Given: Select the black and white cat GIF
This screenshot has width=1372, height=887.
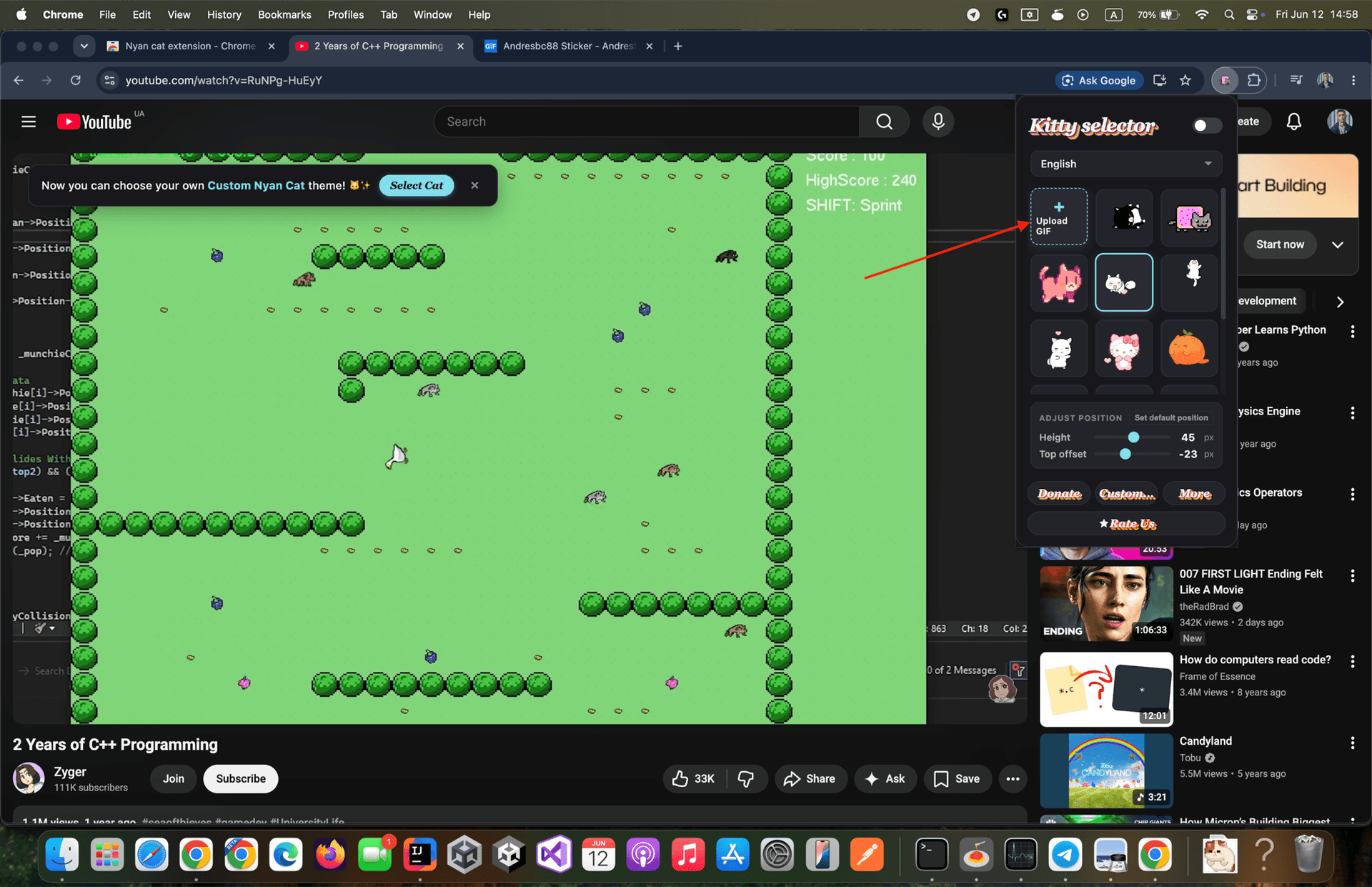Looking at the screenshot, I should click(1124, 217).
